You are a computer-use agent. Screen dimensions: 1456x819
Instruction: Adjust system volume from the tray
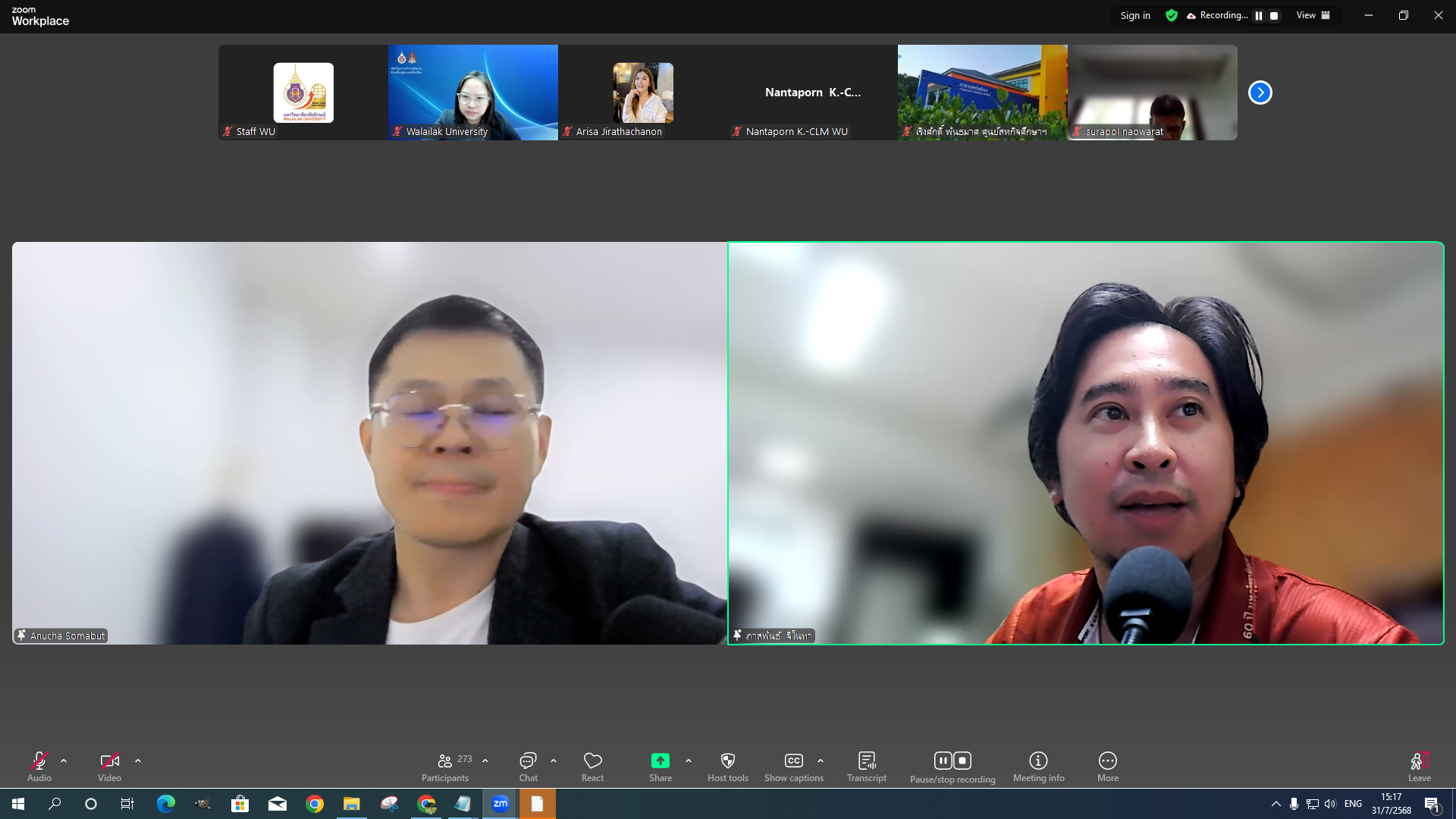(1330, 804)
